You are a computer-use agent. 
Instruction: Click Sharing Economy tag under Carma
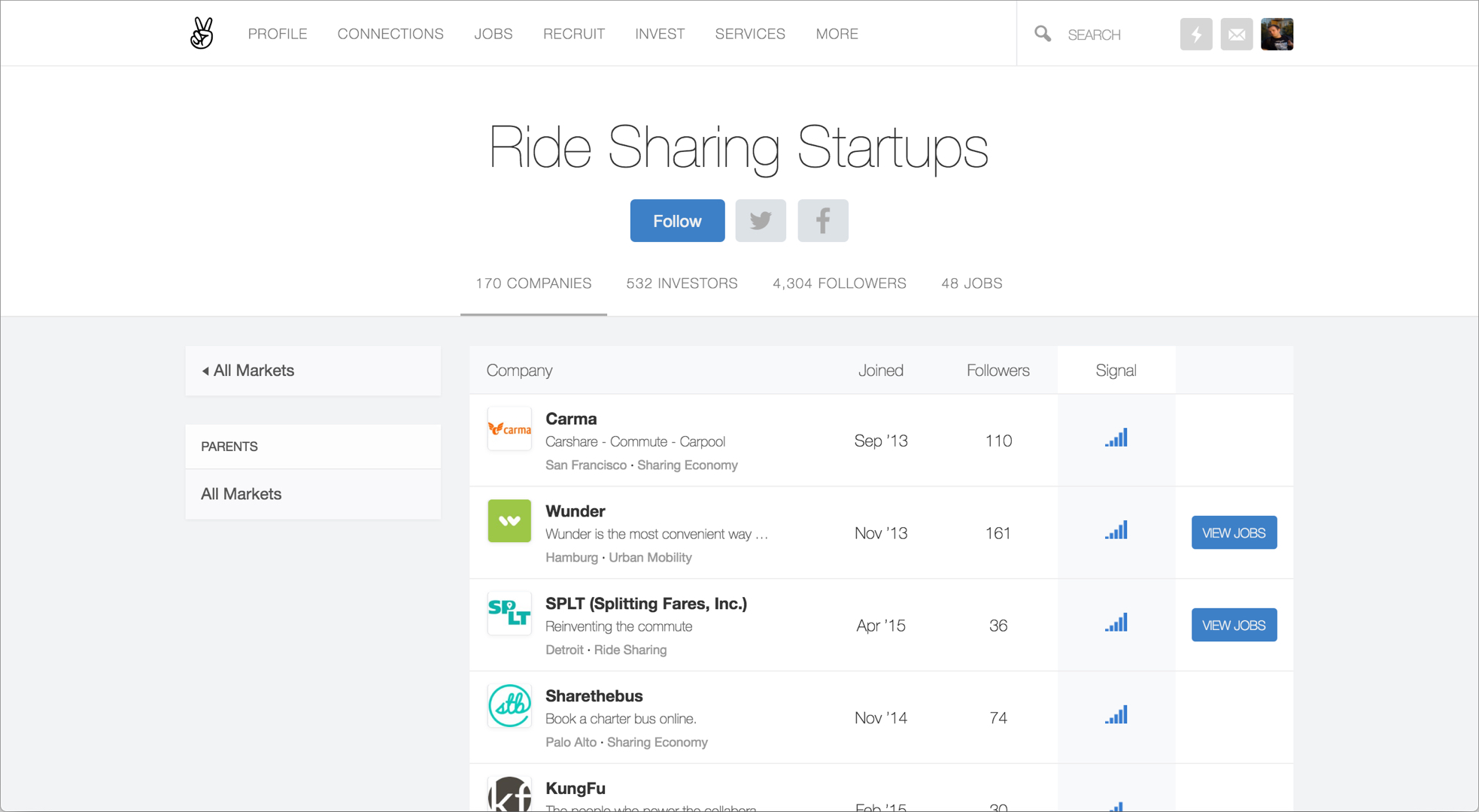(x=688, y=465)
